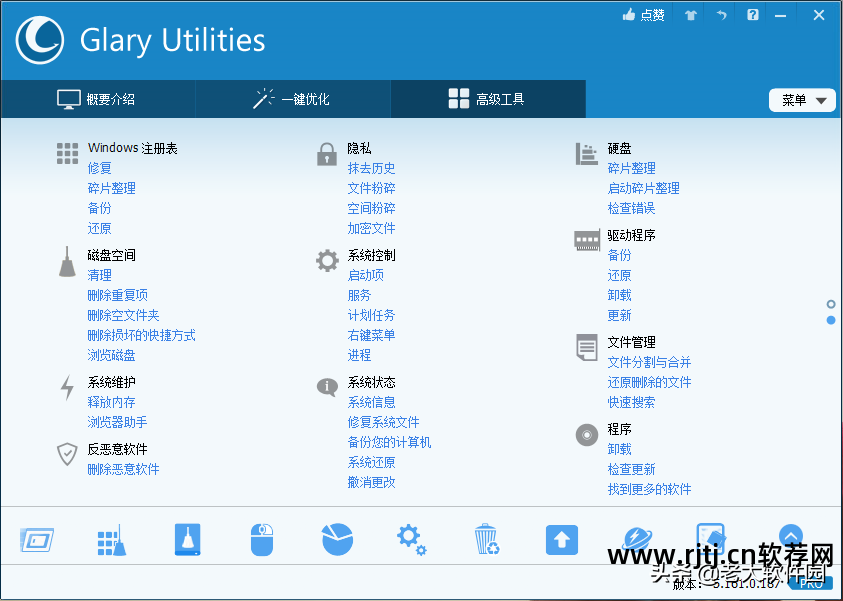This screenshot has height=601, width=843.
Task: Open 计划任务 link
Action: coord(372,315)
